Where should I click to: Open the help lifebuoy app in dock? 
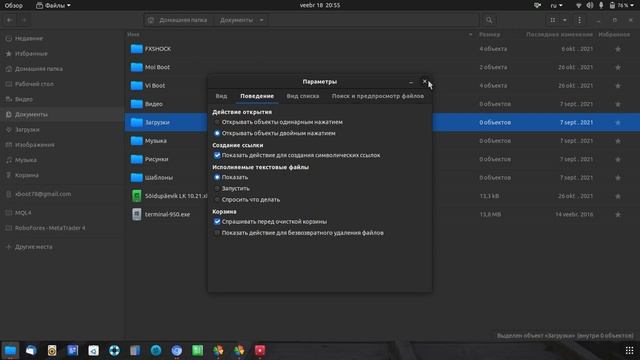click(114, 350)
